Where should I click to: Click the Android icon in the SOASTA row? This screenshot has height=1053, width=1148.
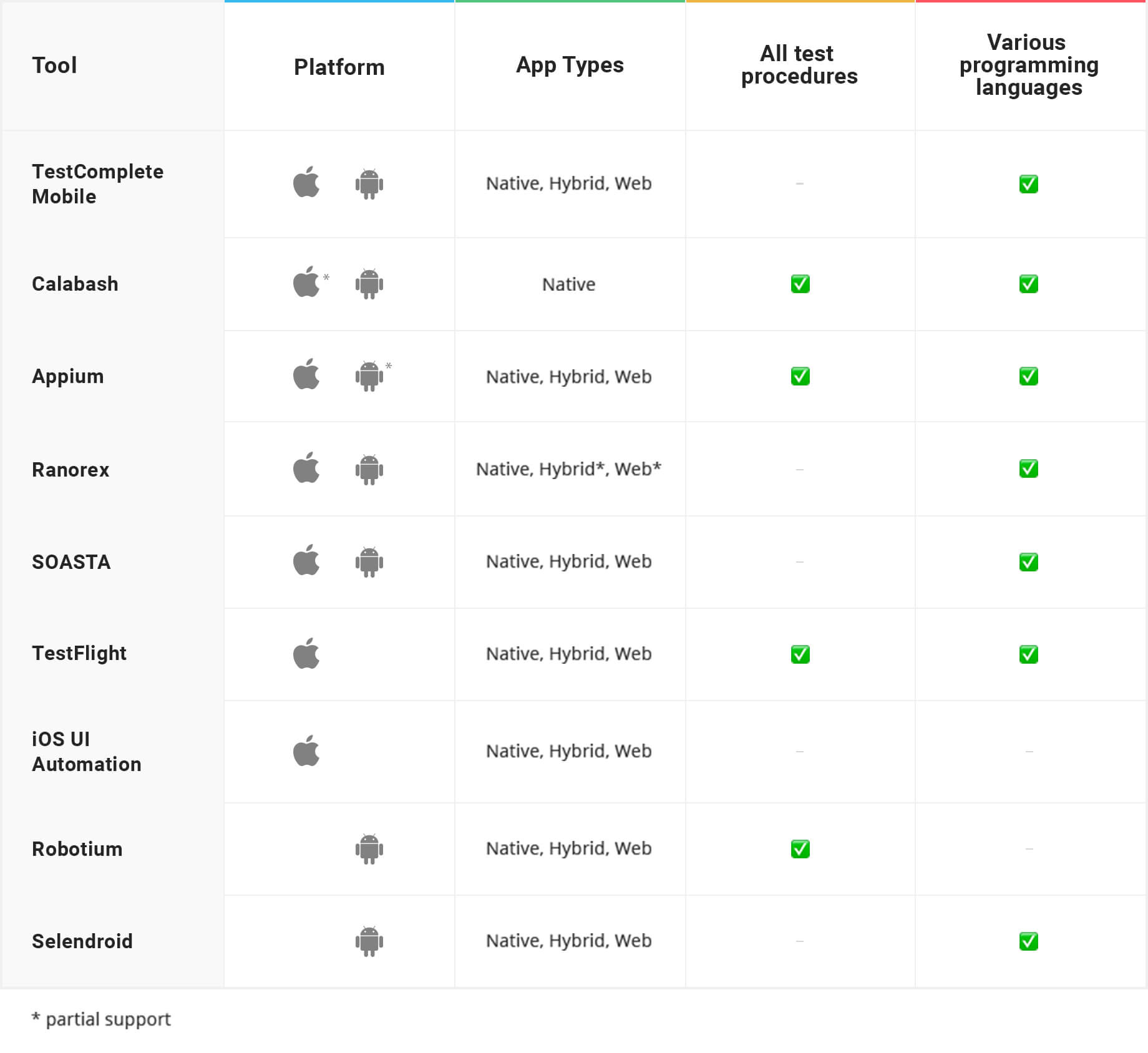point(369,561)
